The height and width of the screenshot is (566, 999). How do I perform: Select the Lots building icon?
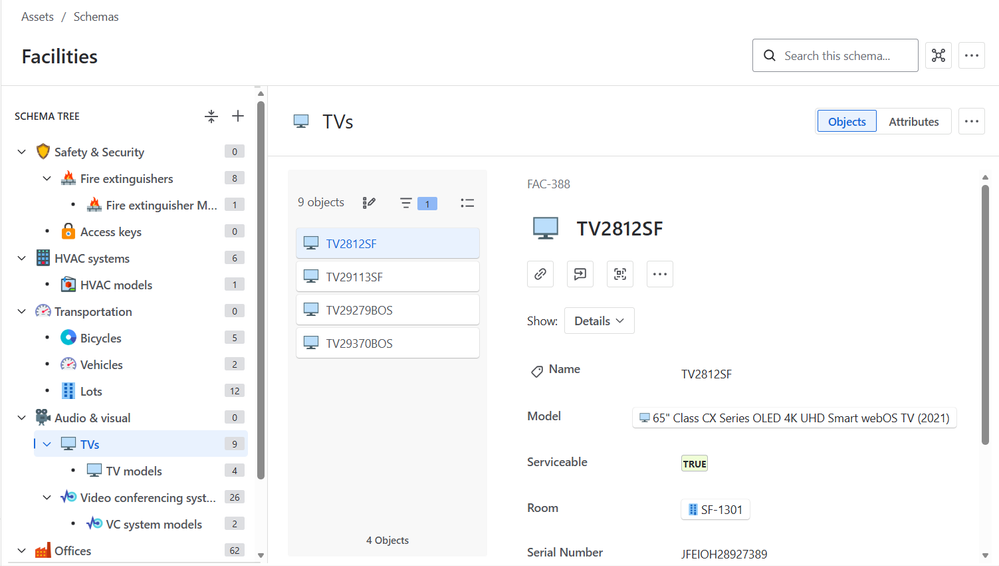pos(68,391)
